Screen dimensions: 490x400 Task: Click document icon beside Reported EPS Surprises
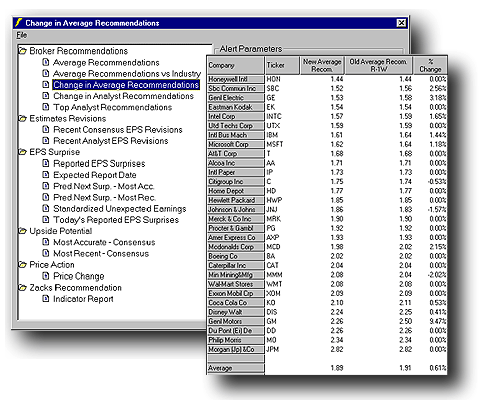pos(46,163)
